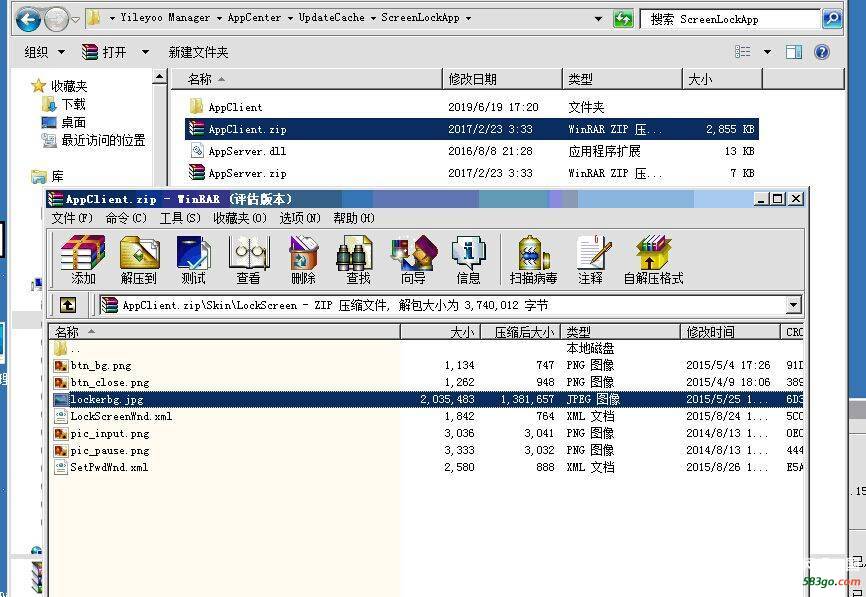Screen dimensions: 866x597
Task: Click the sidebar scrollbar up arrow
Action: [x=159, y=77]
